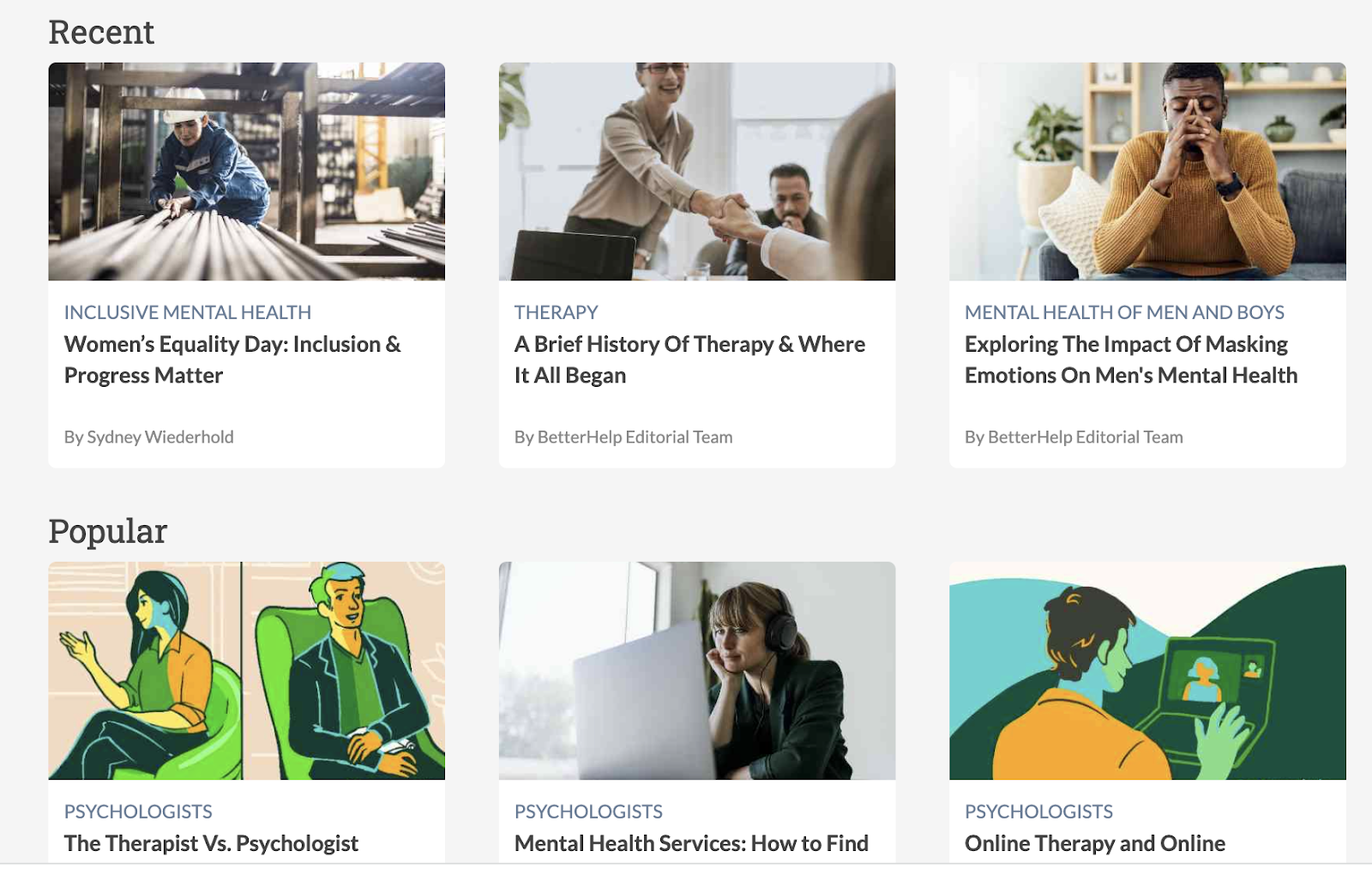Select PSYCHOLOGISTS label above Mental Health Services

point(588,812)
